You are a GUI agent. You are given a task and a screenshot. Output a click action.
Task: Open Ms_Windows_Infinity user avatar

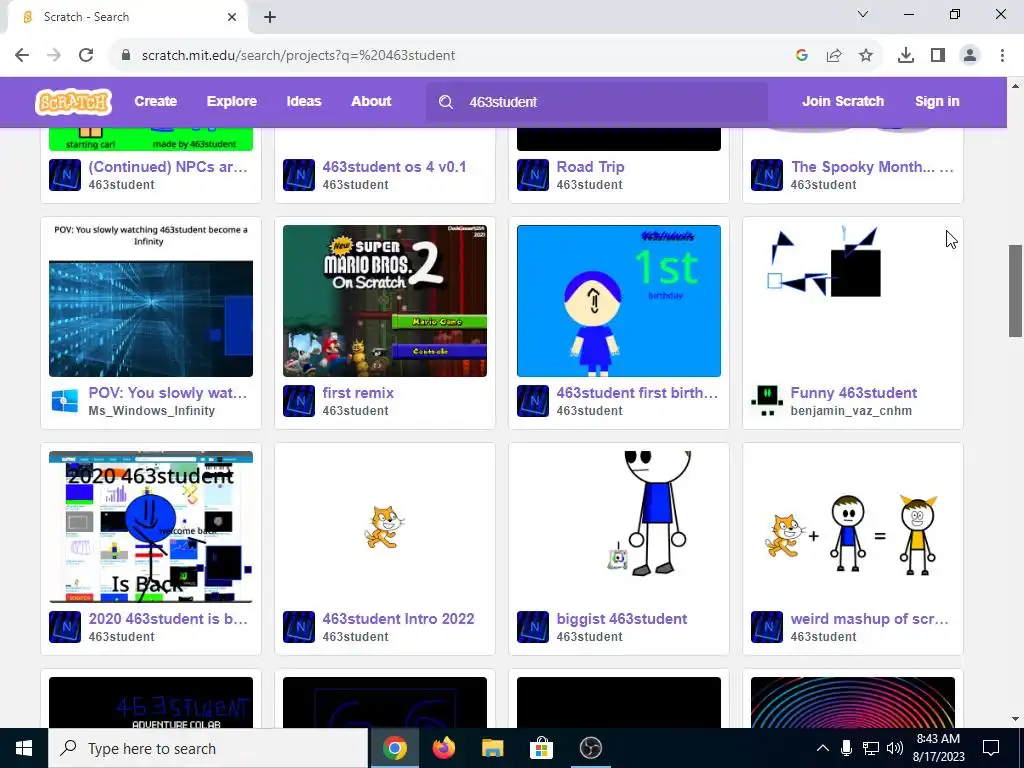click(65, 401)
